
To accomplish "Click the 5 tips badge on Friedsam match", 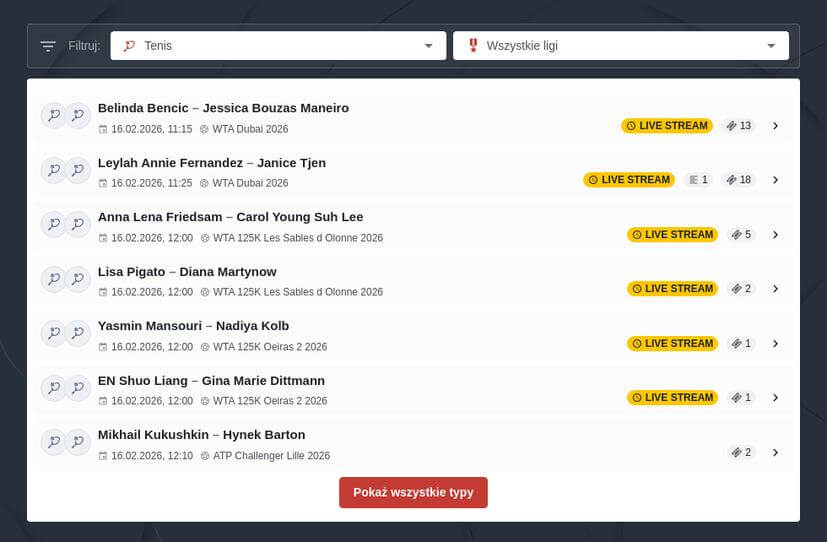I will [x=741, y=235].
